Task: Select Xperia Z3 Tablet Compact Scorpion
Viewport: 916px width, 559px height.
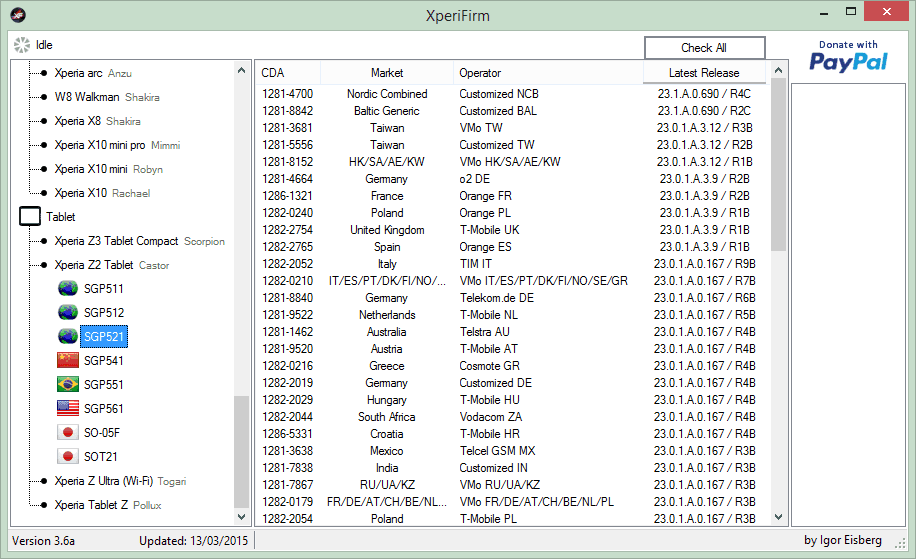Action: click(140, 241)
